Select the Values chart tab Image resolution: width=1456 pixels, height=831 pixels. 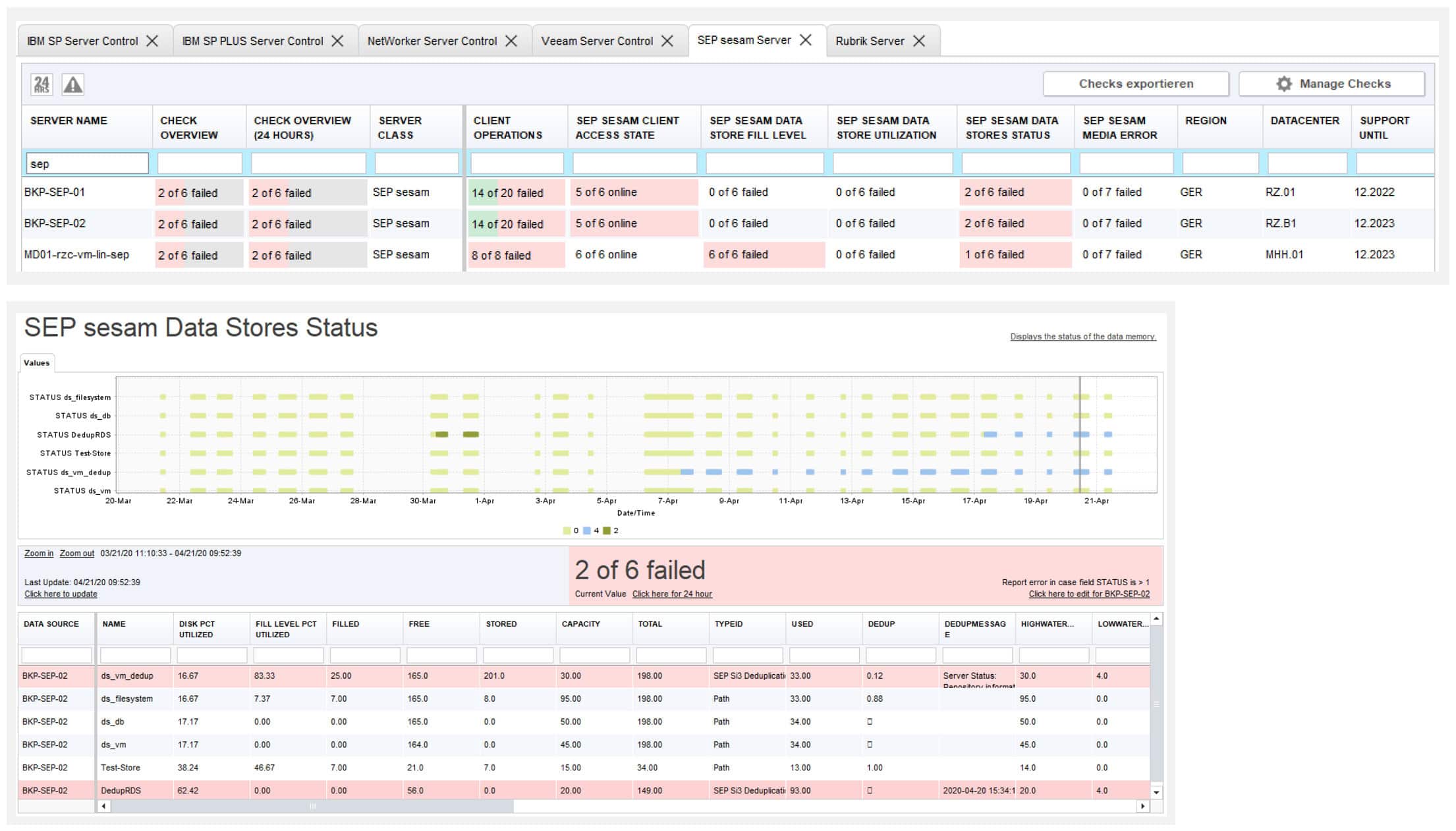point(36,363)
